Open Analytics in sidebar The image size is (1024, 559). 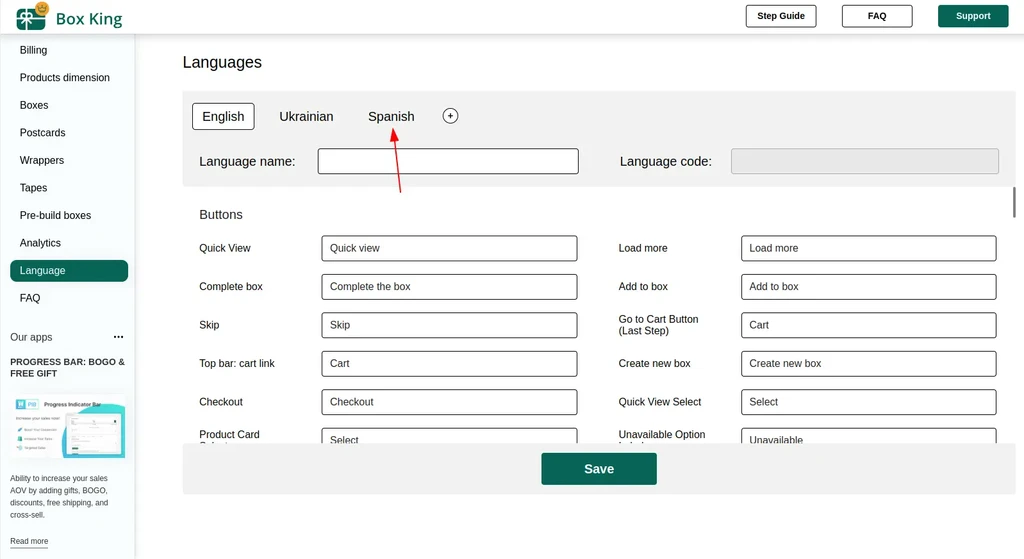(x=40, y=243)
